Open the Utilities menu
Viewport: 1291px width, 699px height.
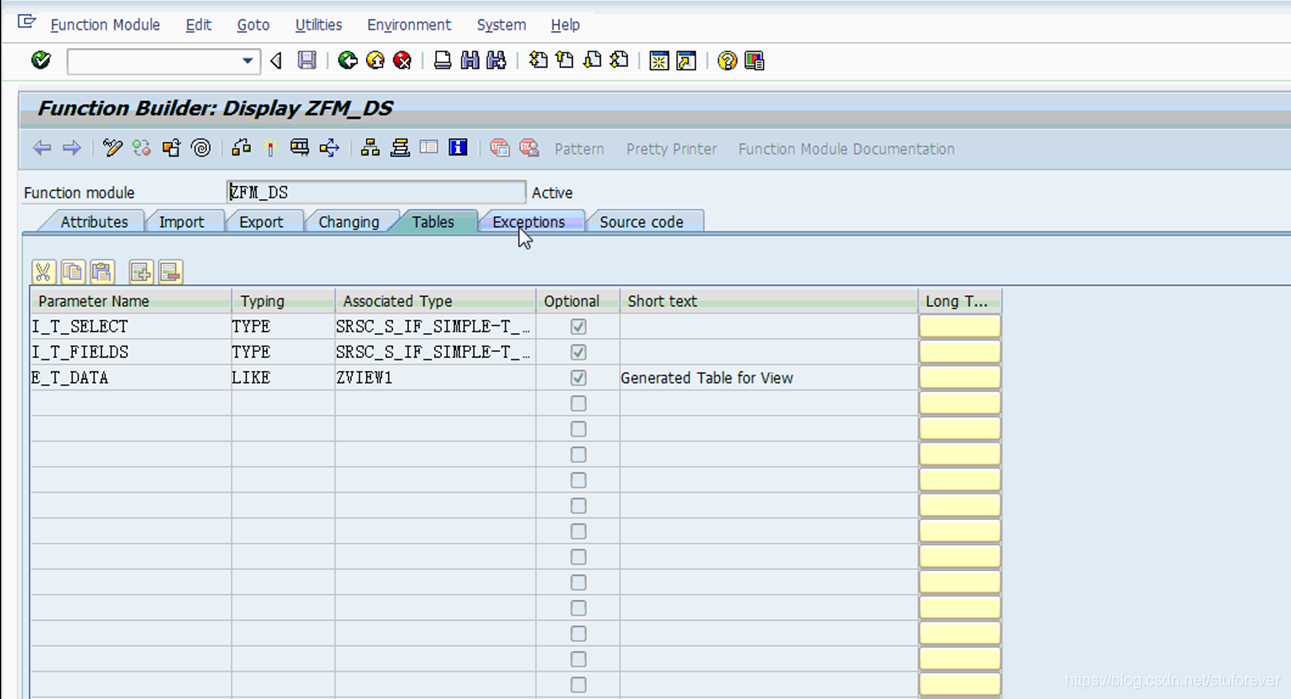(x=318, y=25)
